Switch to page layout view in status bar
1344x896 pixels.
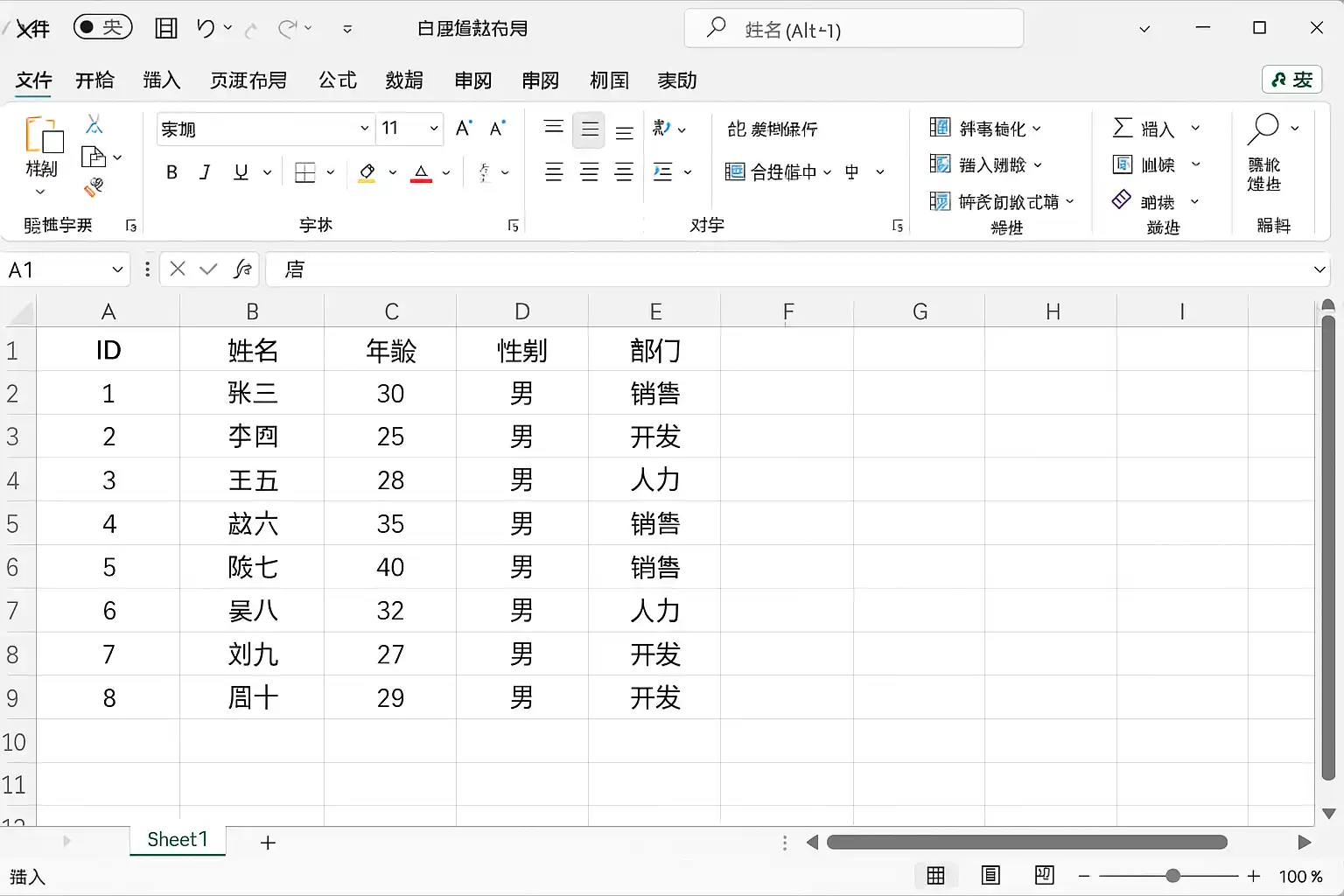pos(990,876)
